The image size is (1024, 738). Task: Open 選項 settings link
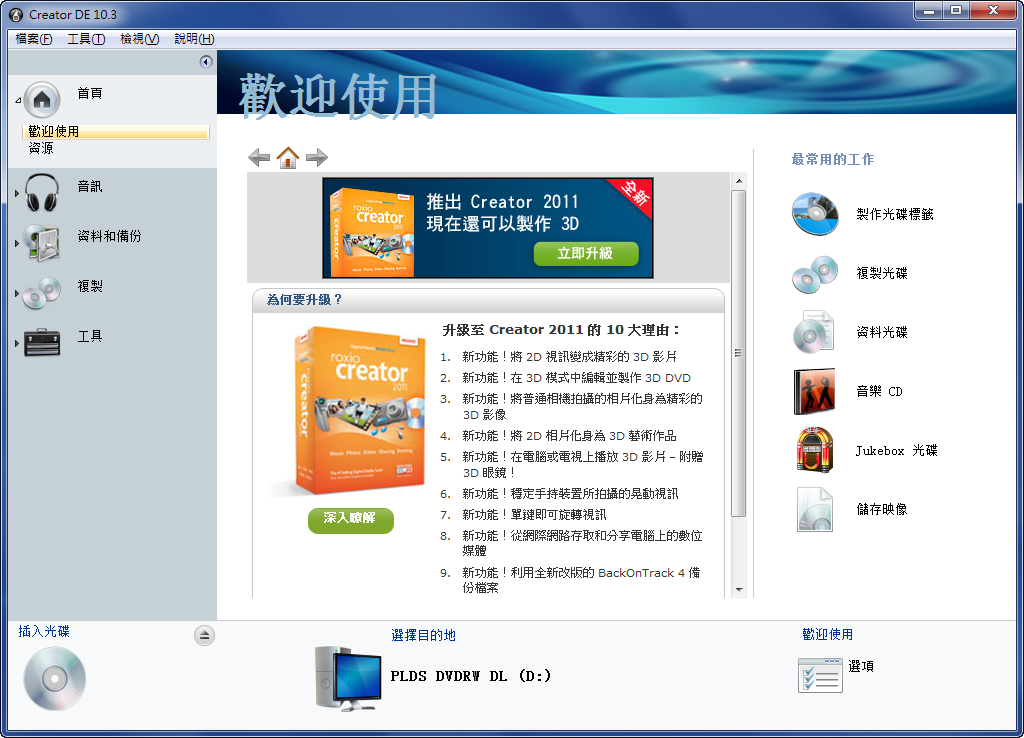pos(861,667)
